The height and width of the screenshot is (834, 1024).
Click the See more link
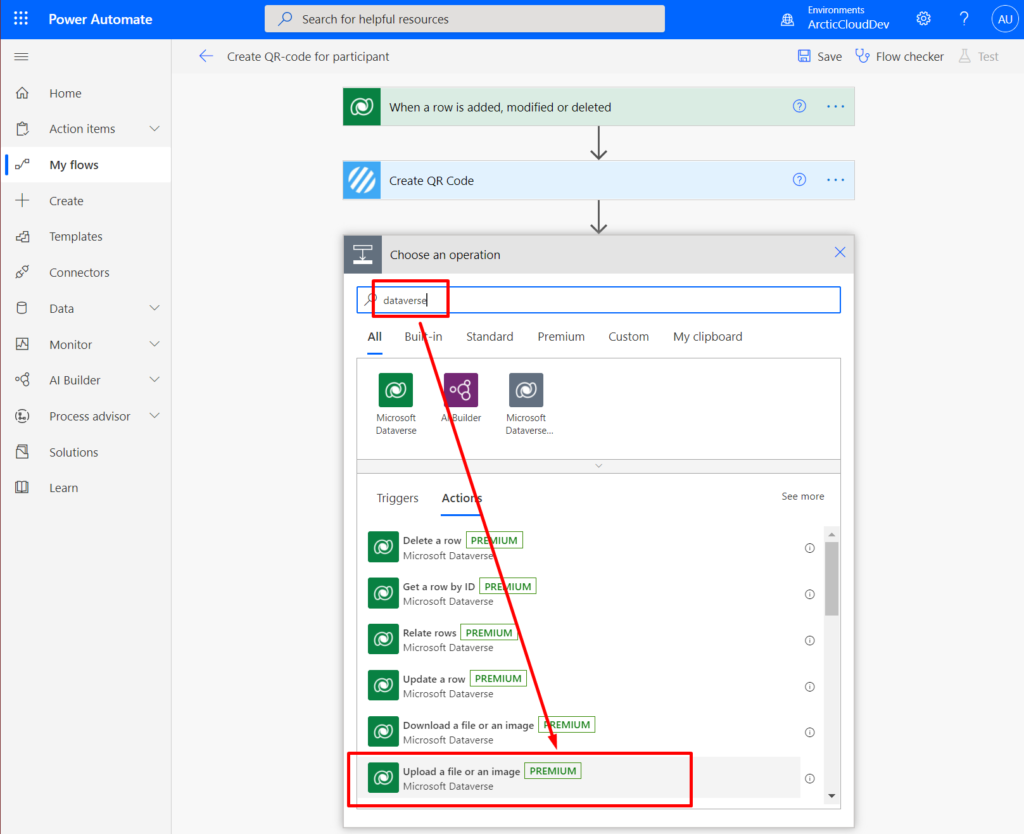coord(803,496)
